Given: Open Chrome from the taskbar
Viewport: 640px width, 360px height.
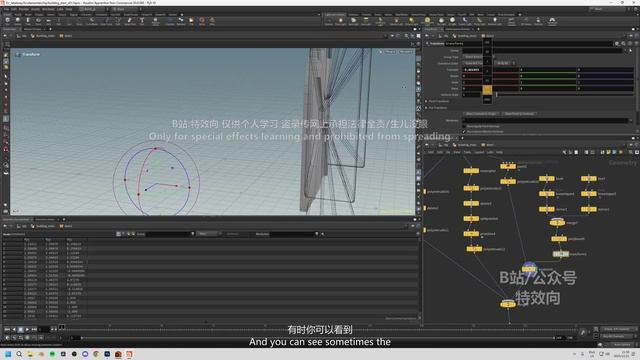Looking at the screenshot, I should point(96,354).
